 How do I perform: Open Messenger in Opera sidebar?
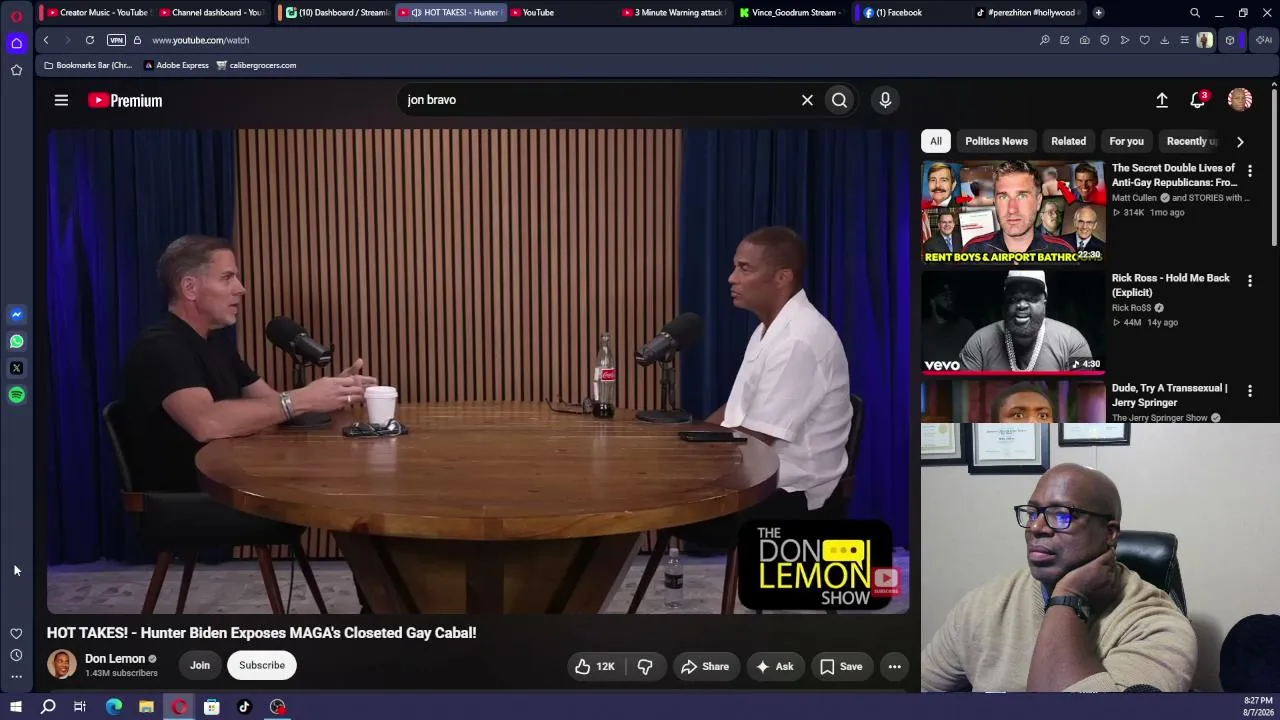point(16,315)
